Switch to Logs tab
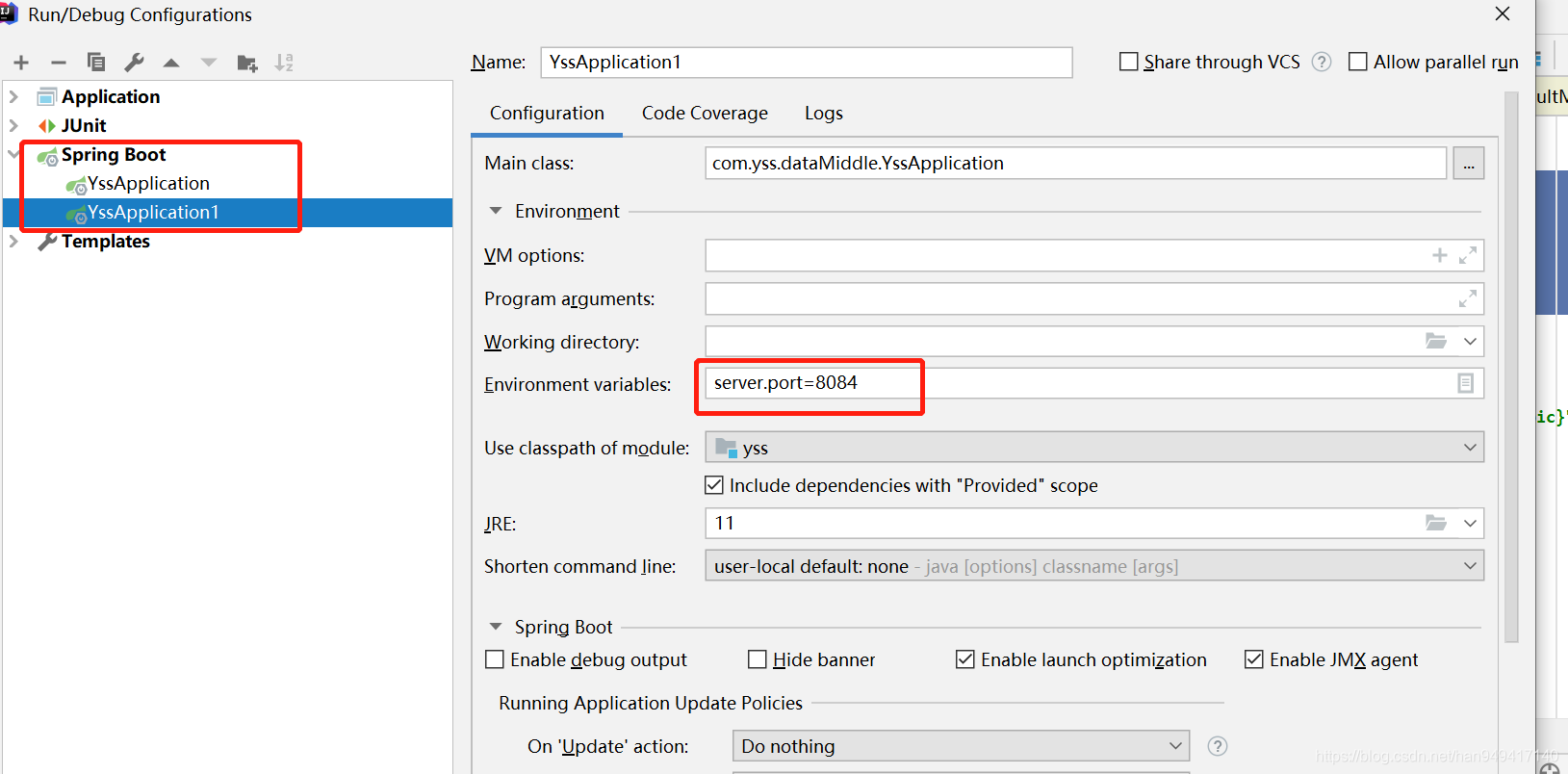1568x774 pixels. click(x=824, y=114)
